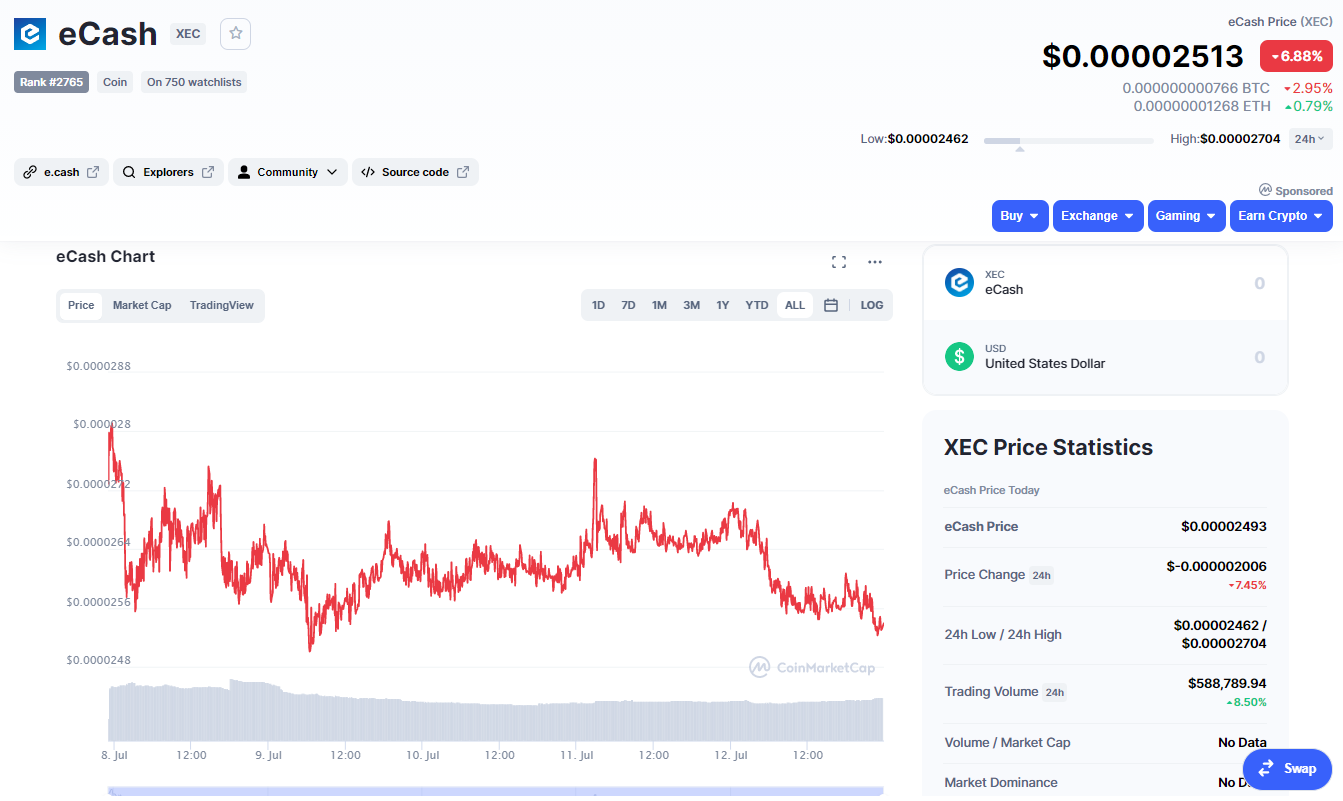This screenshot has width=1343, height=801.
Task: Click the Swap floating button
Action: click(x=1288, y=769)
